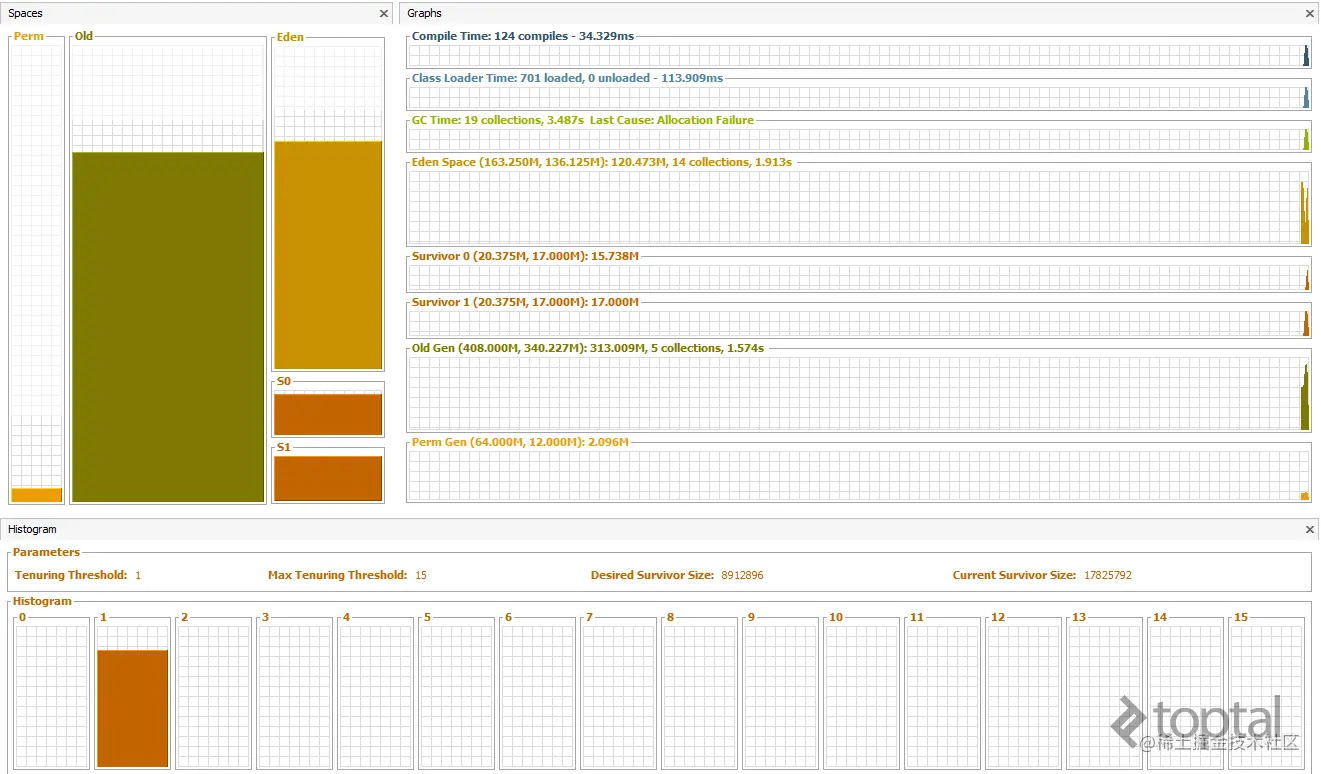Click the filled histogram bar for age 1
Screen dimensions: 1321x774
pyautogui.click(x=133, y=708)
